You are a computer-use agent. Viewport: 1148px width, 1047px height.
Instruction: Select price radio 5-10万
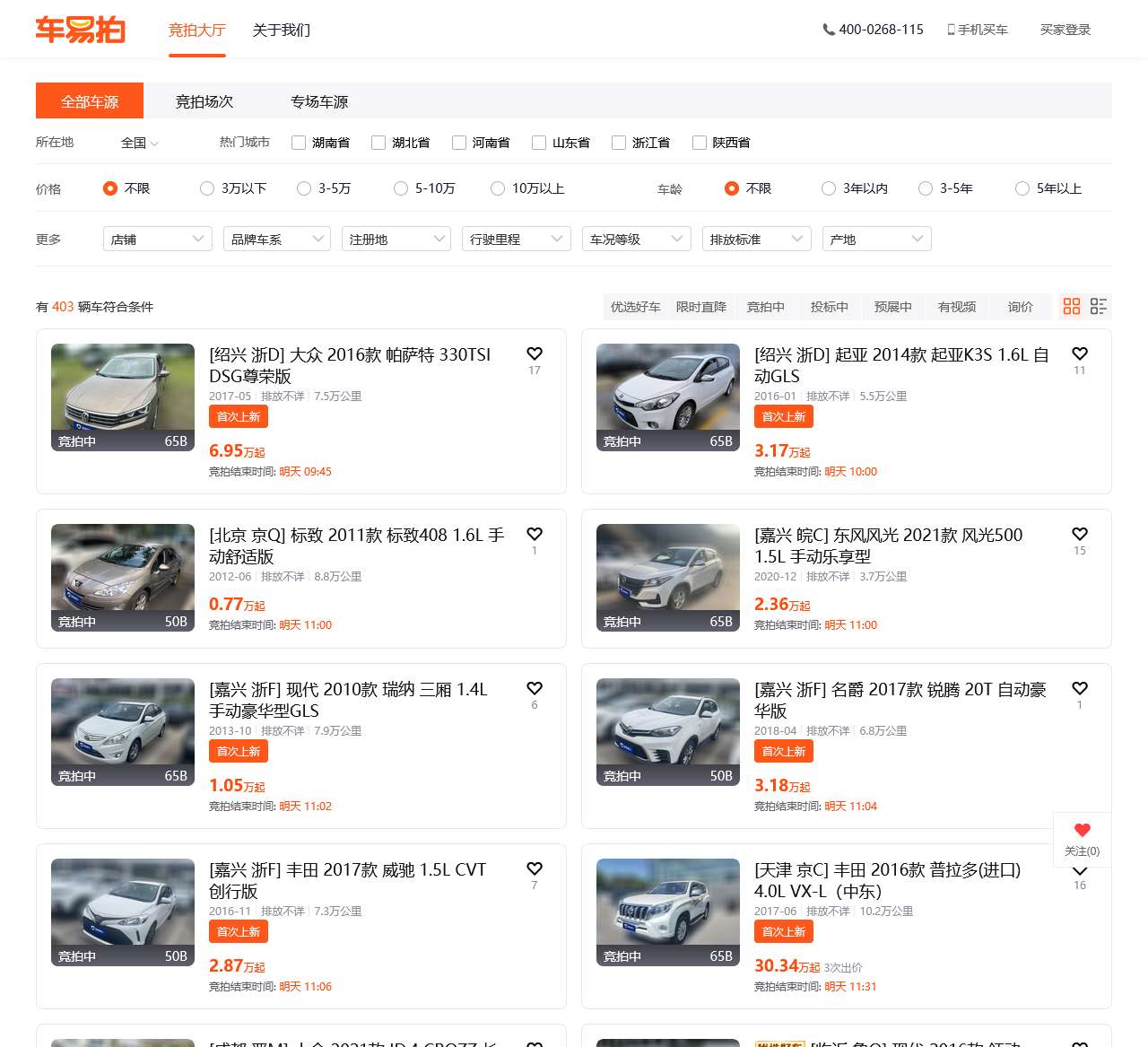tap(401, 188)
